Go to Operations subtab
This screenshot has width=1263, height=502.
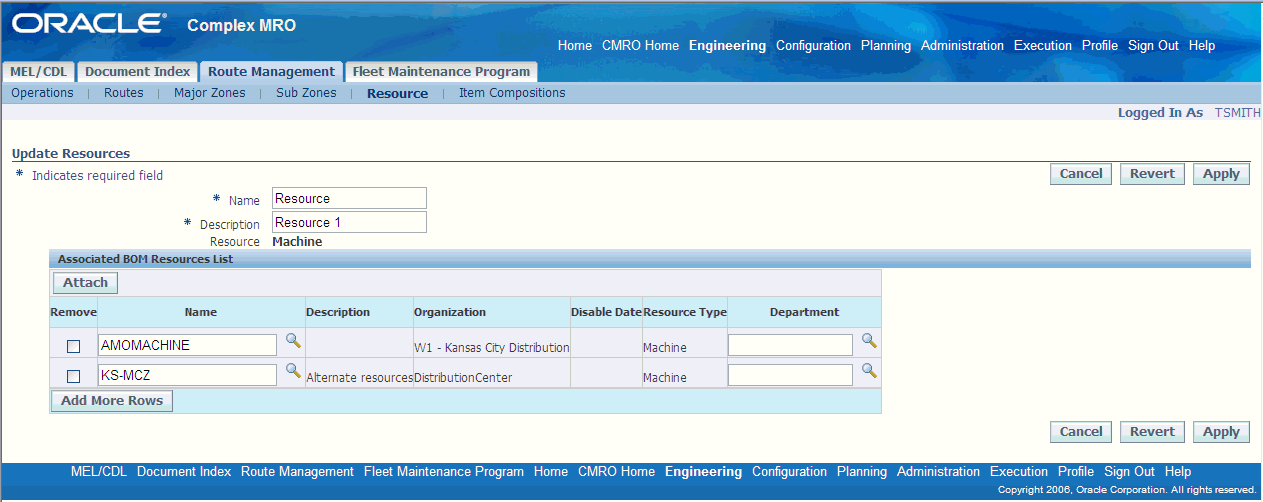pos(42,93)
